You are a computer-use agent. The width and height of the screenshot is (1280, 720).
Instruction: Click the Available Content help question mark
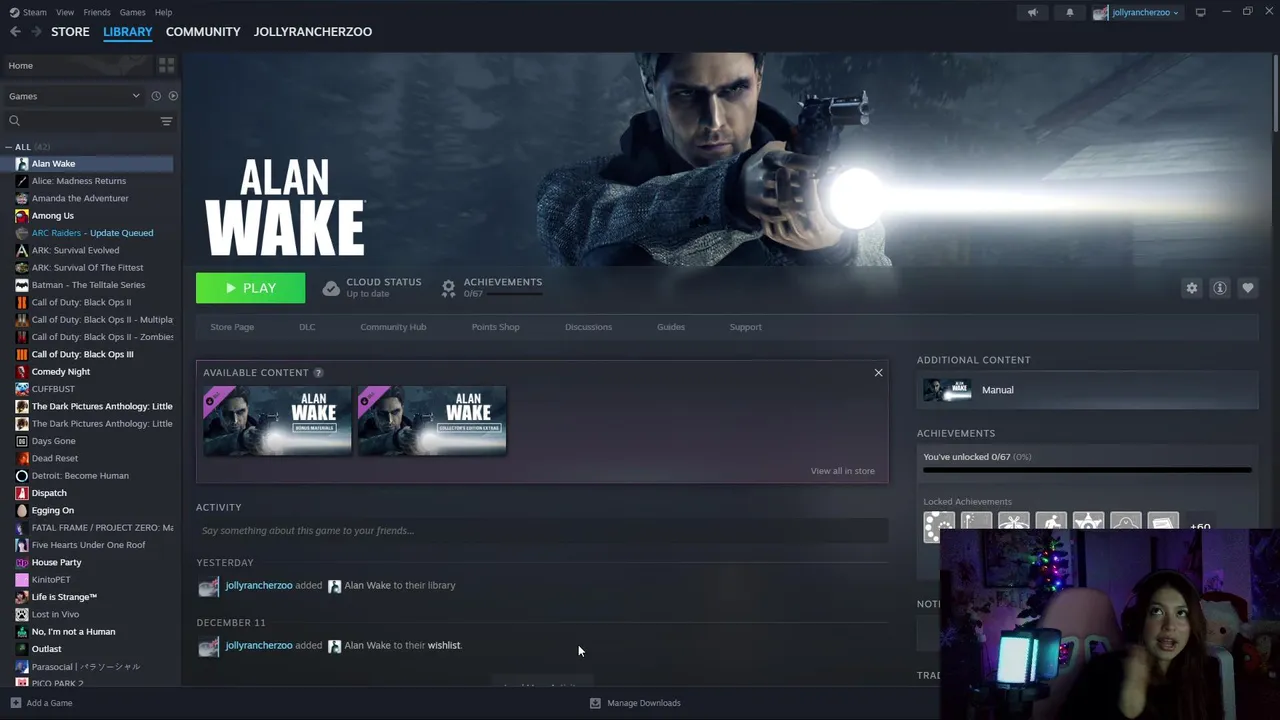click(x=318, y=373)
